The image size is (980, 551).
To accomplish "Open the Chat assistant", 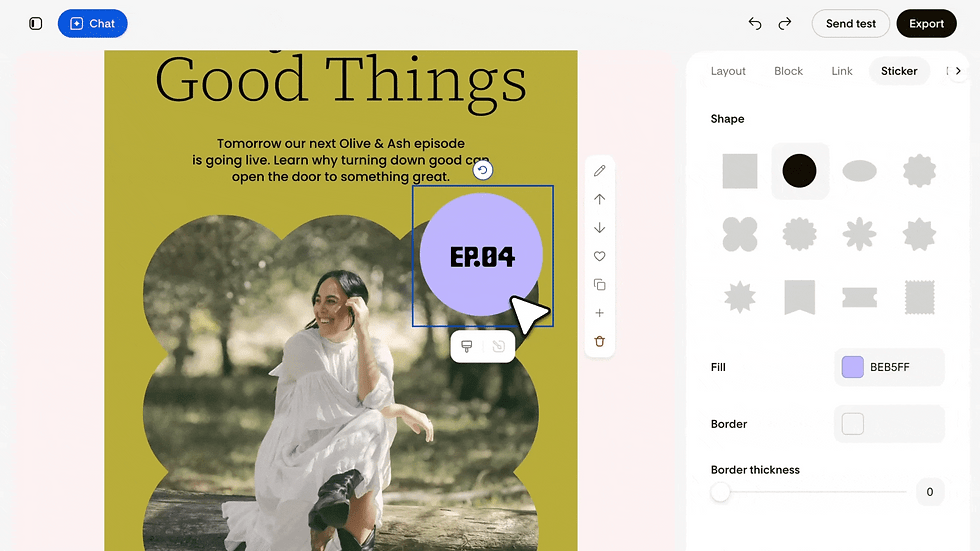I will pos(92,24).
